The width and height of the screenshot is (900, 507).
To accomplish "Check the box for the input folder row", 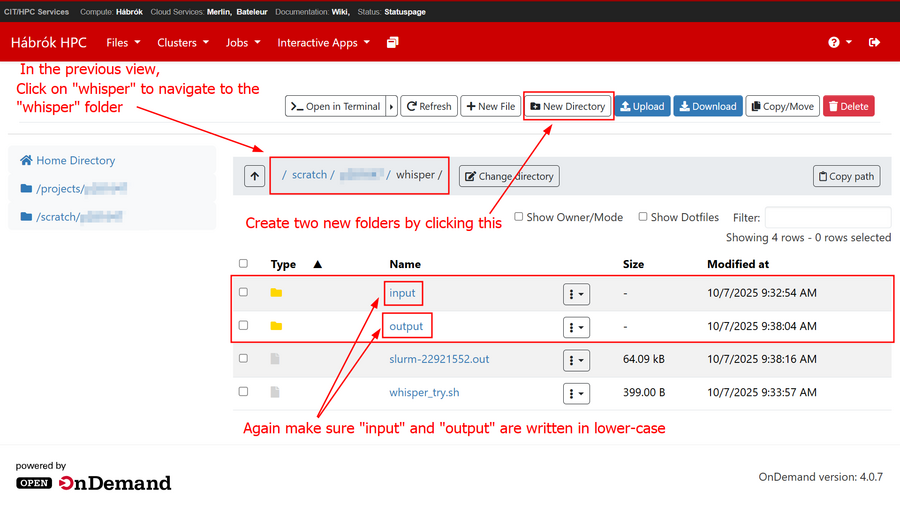I will 243,293.
